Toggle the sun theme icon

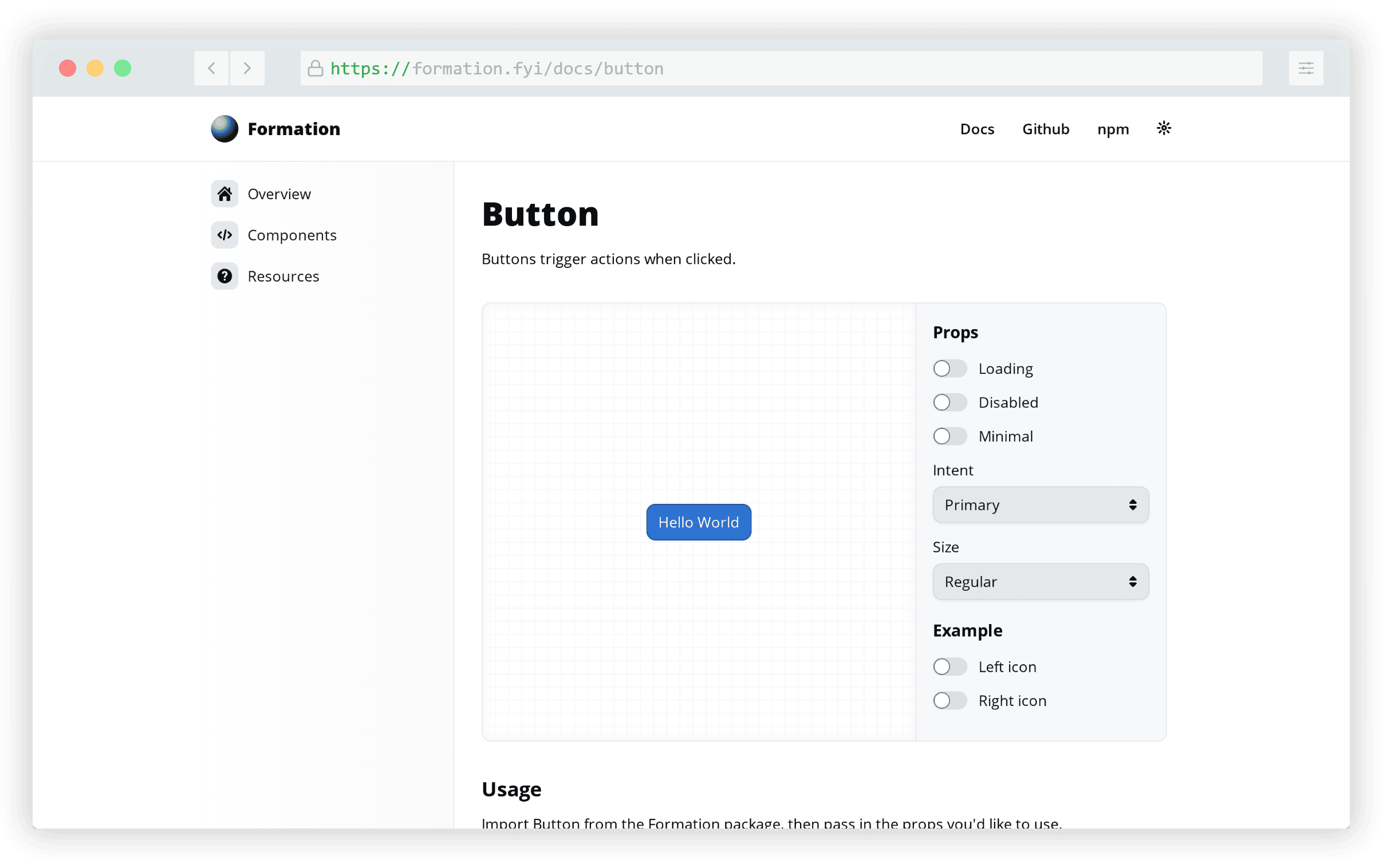(1164, 128)
